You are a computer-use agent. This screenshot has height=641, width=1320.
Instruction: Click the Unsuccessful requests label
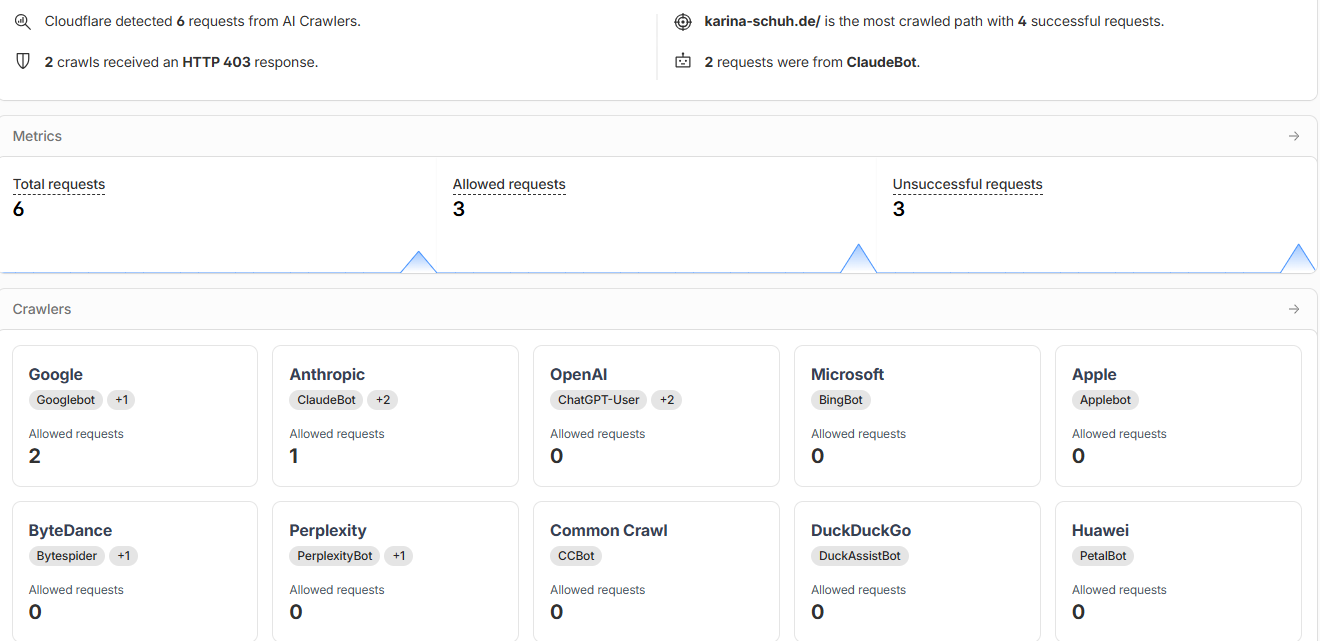[x=967, y=185]
